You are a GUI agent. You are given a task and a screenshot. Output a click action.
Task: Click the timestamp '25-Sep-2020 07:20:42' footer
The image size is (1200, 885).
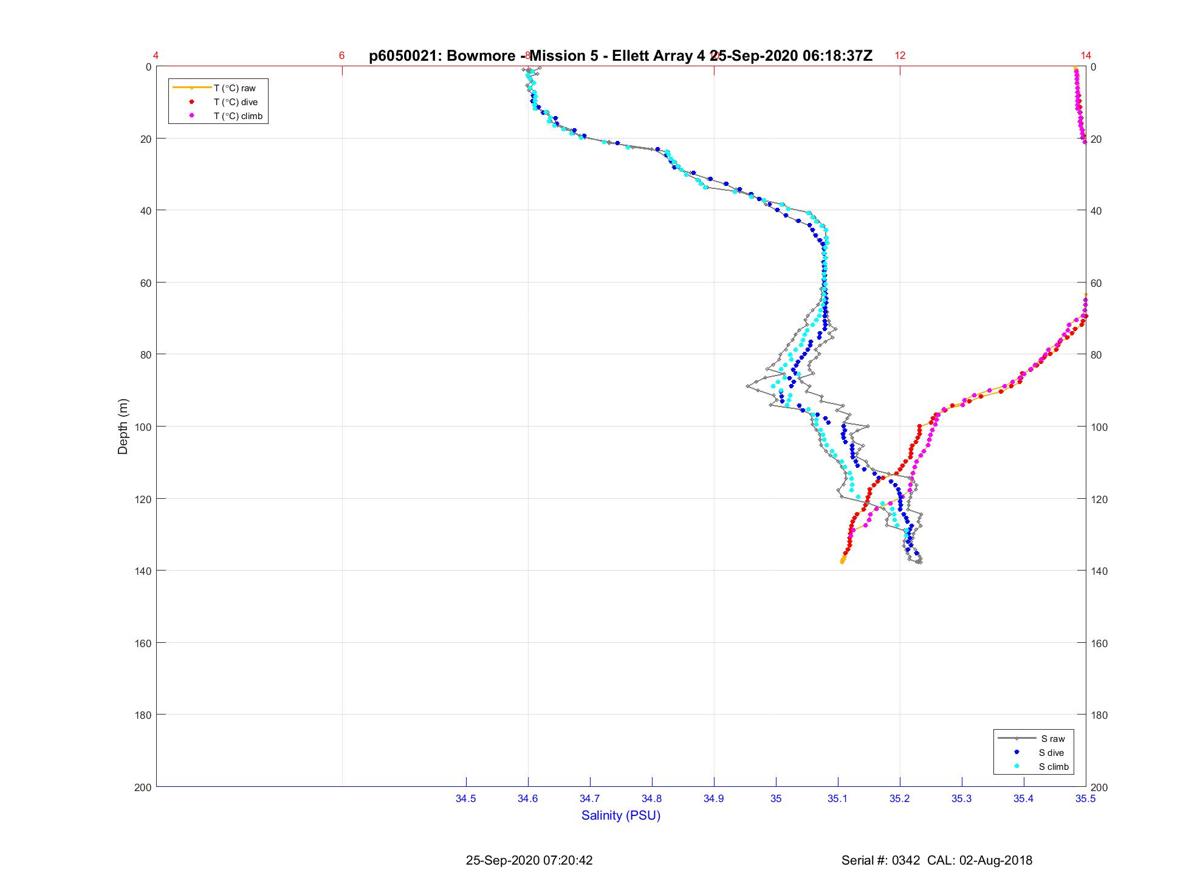529,860
